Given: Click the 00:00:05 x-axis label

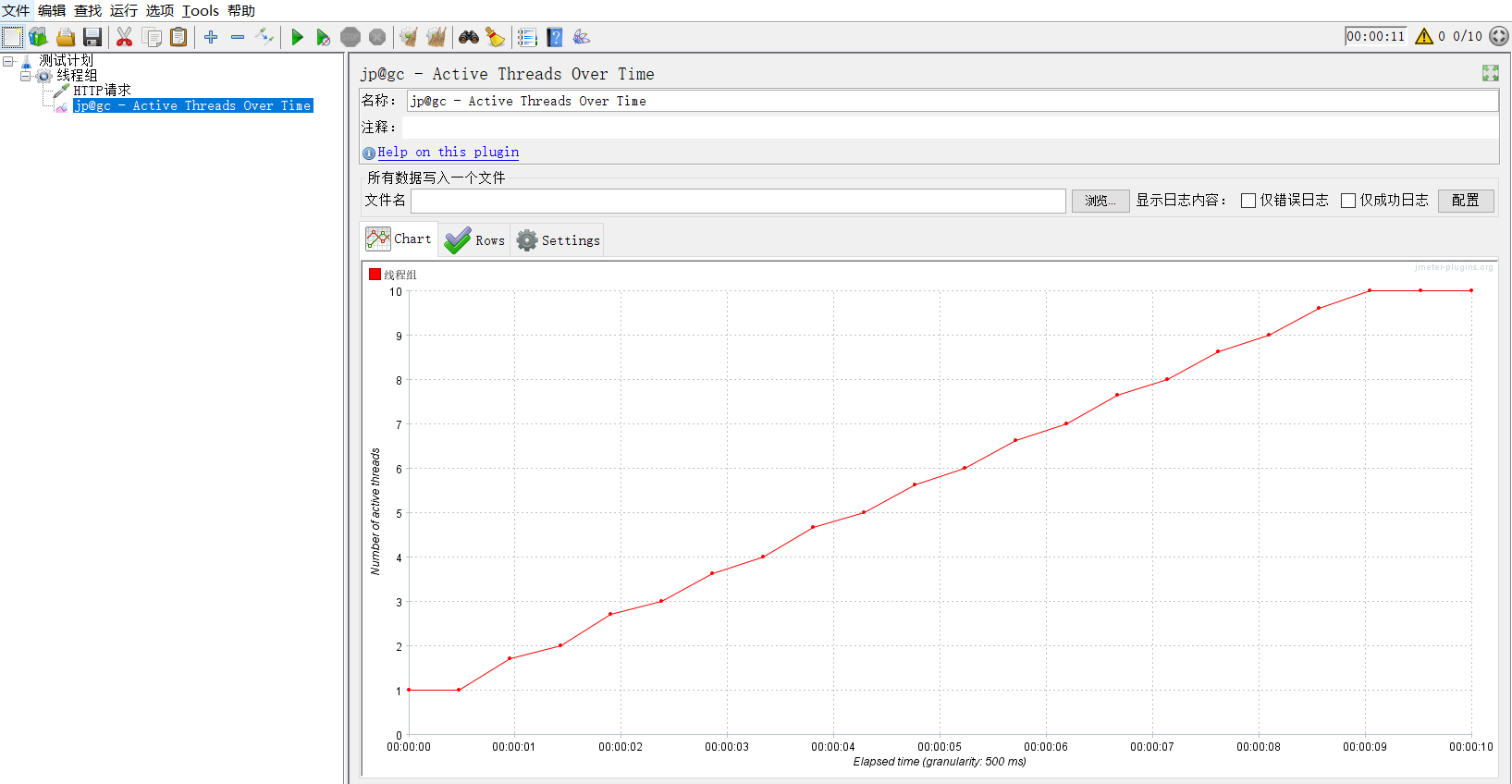Looking at the screenshot, I should click(x=940, y=747).
